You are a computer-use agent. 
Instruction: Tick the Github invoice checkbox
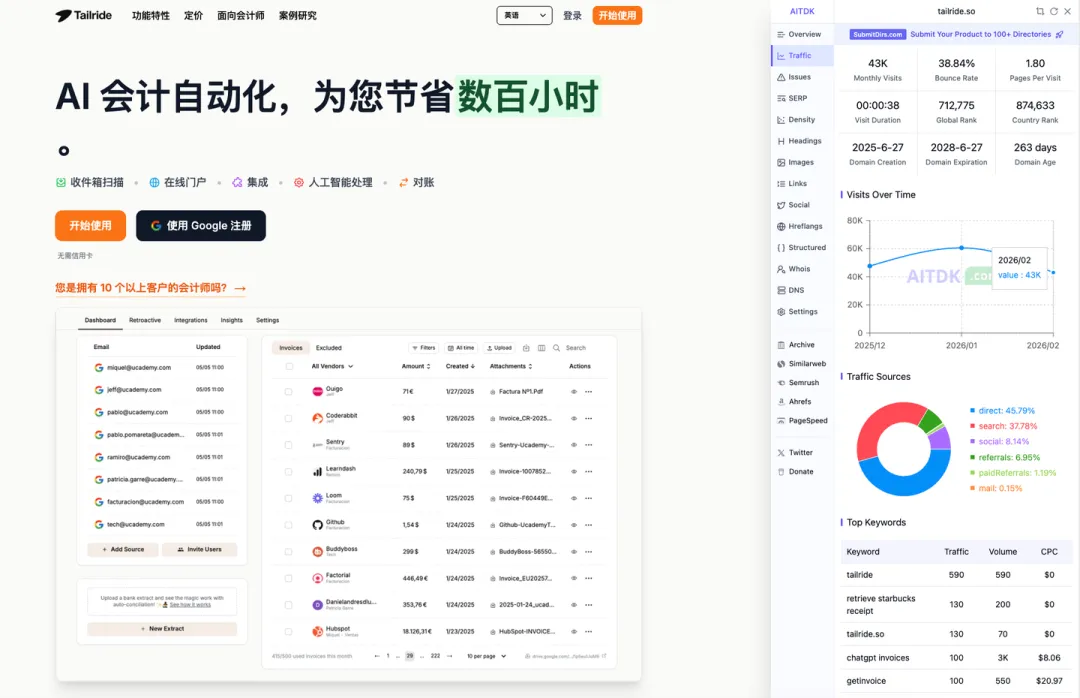289,525
